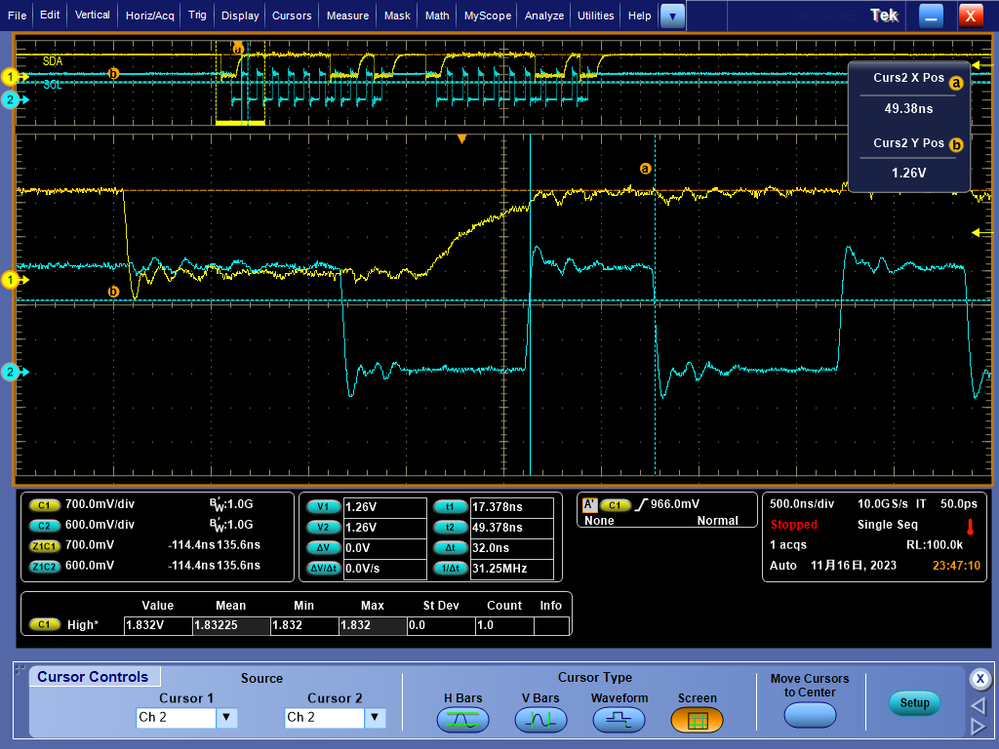Click the Mean value 1.83225

click(x=231, y=625)
